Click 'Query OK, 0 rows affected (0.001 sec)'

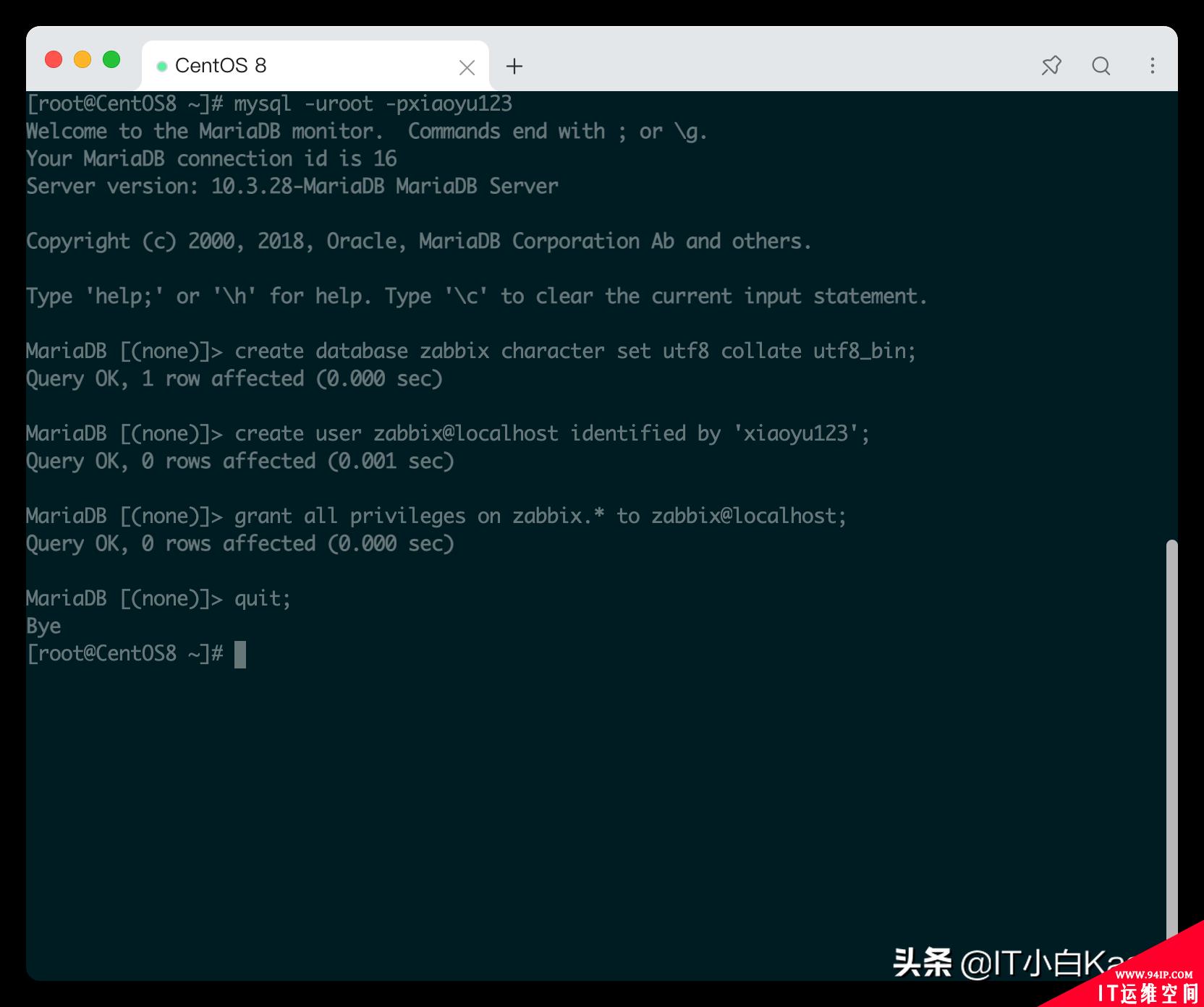(x=240, y=461)
